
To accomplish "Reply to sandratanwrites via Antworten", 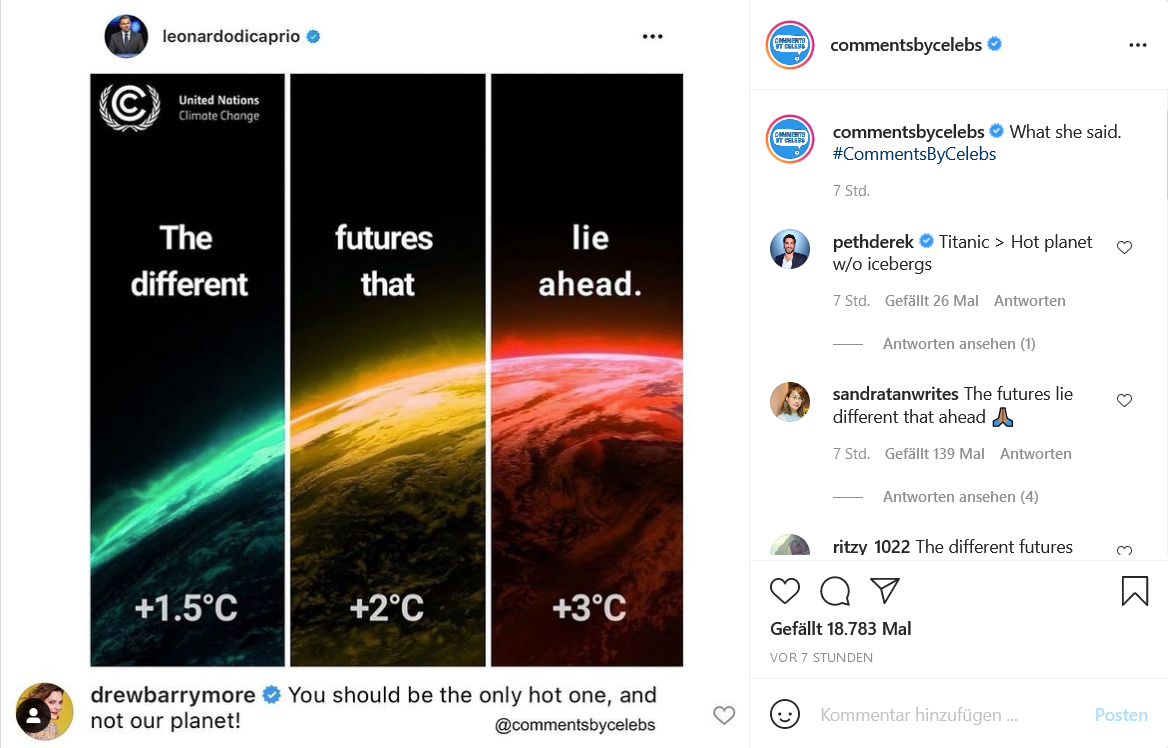I will pyautogui.click(x=1035, y=454).
